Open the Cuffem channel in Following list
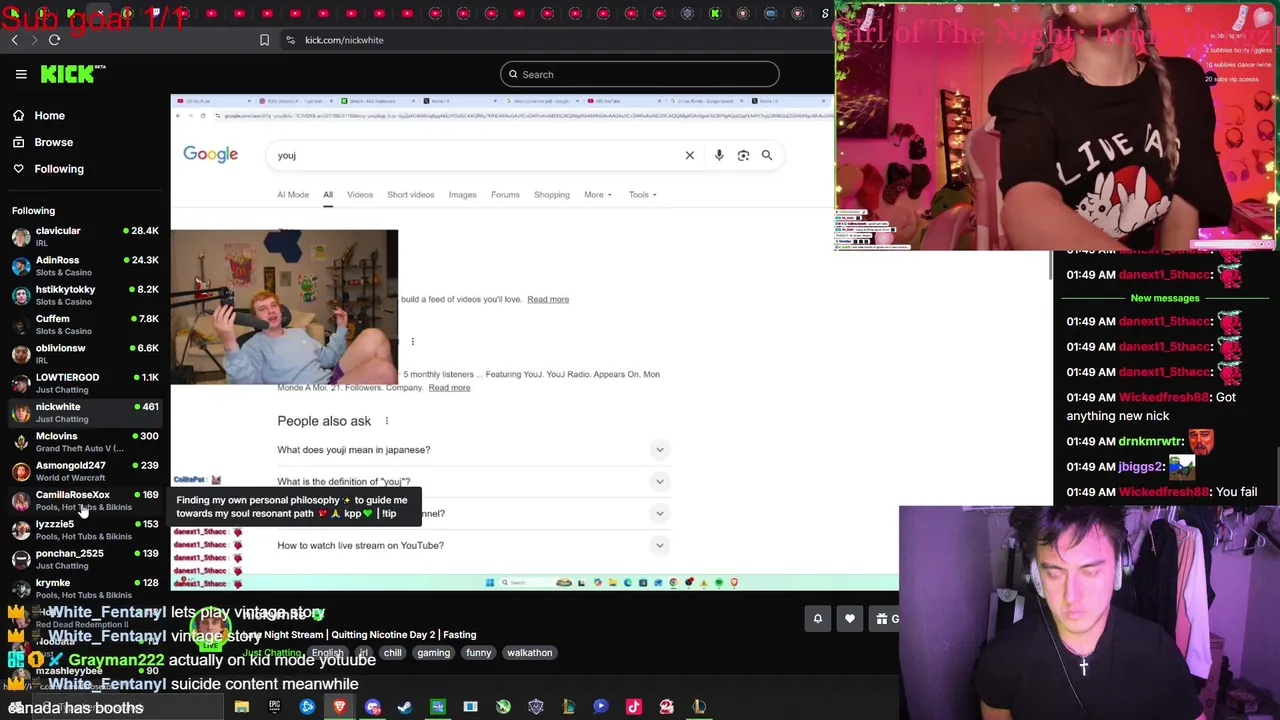1280x720 pixels. tap(85, 325)
